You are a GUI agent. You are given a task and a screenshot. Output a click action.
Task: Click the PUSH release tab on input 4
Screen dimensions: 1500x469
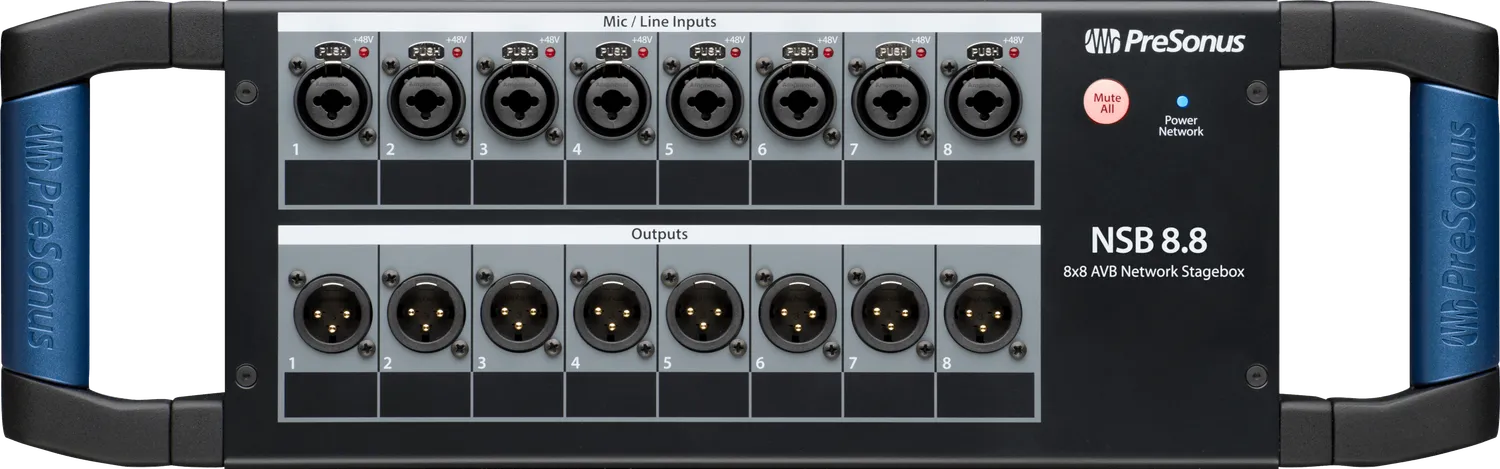(612, 51)
